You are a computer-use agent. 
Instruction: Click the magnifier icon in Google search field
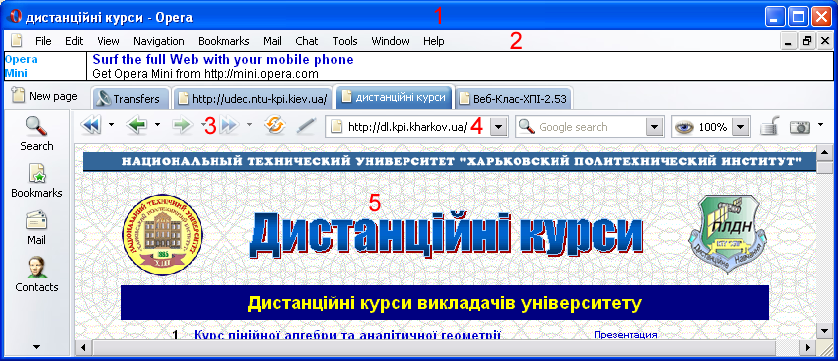tap(527, 127)
